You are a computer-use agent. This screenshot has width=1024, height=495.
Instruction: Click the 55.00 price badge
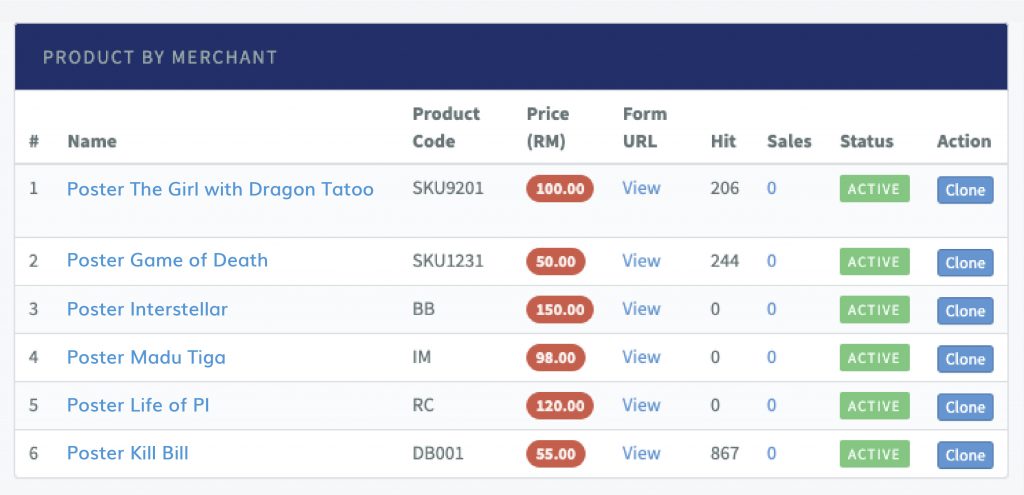point(556,454)
